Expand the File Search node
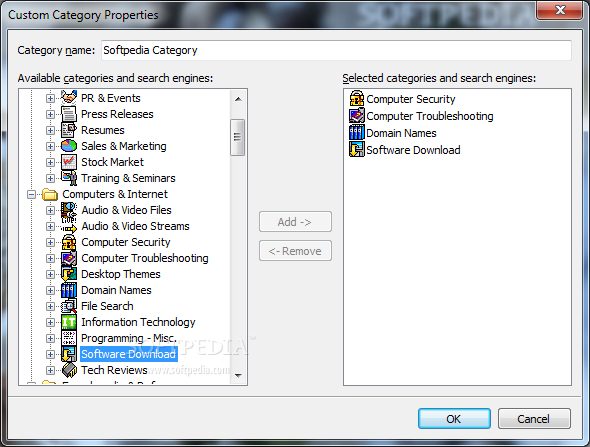Viewport: 590px width, 447px height. [x=50, y=306]
